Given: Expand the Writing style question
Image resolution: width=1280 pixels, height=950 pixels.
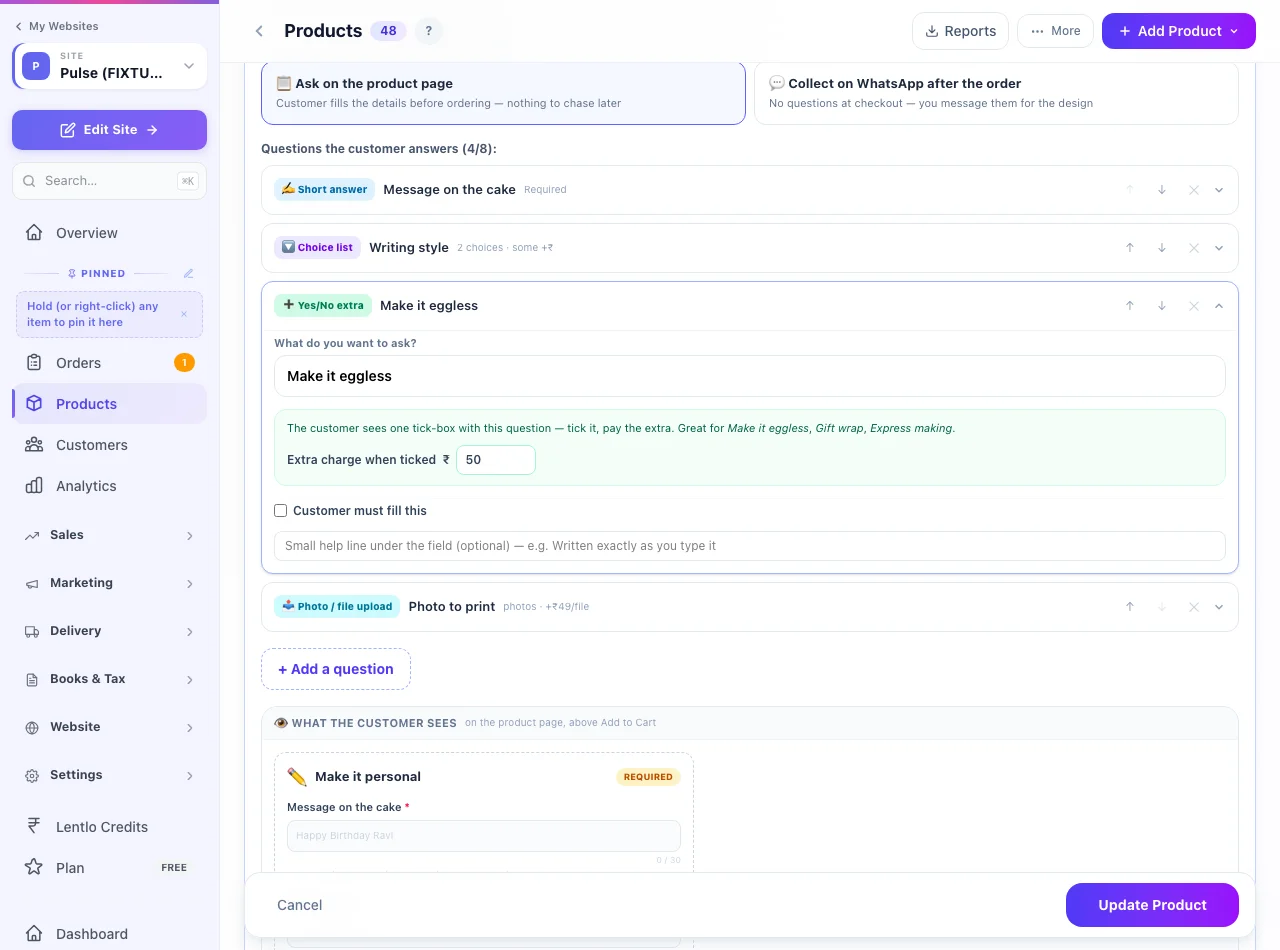Looking at the screenshot, I should [1219, 248].
